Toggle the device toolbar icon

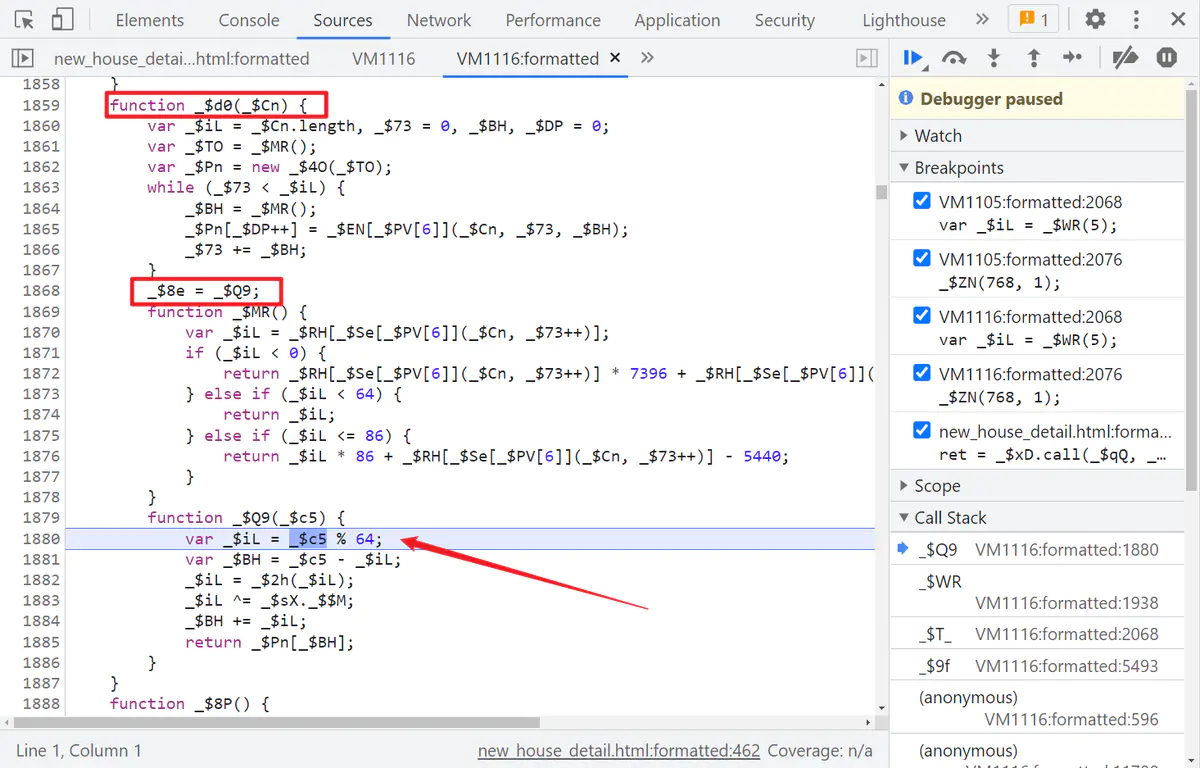pos(62,20)
